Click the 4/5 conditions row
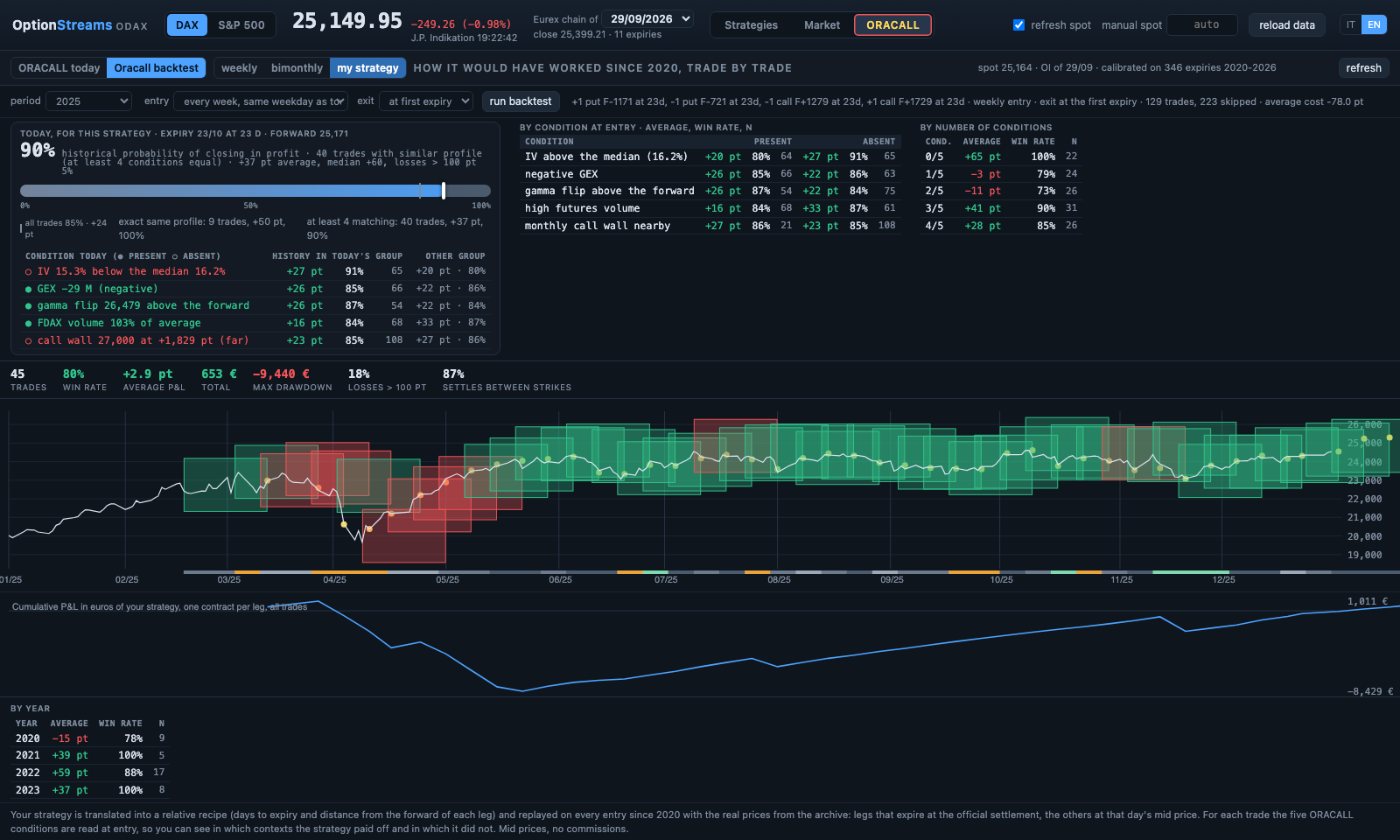This screenshot has width=1400, height=840. (1001, 226)
